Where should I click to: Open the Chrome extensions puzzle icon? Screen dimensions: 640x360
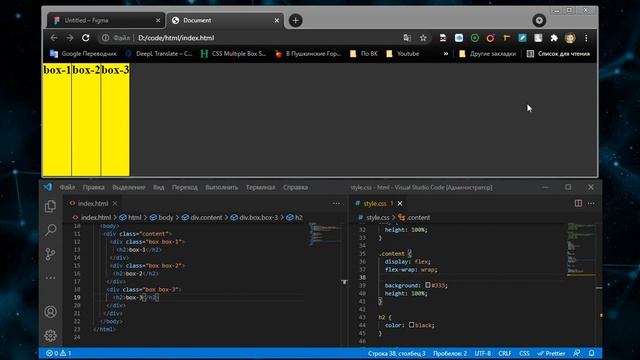[554, 38]
